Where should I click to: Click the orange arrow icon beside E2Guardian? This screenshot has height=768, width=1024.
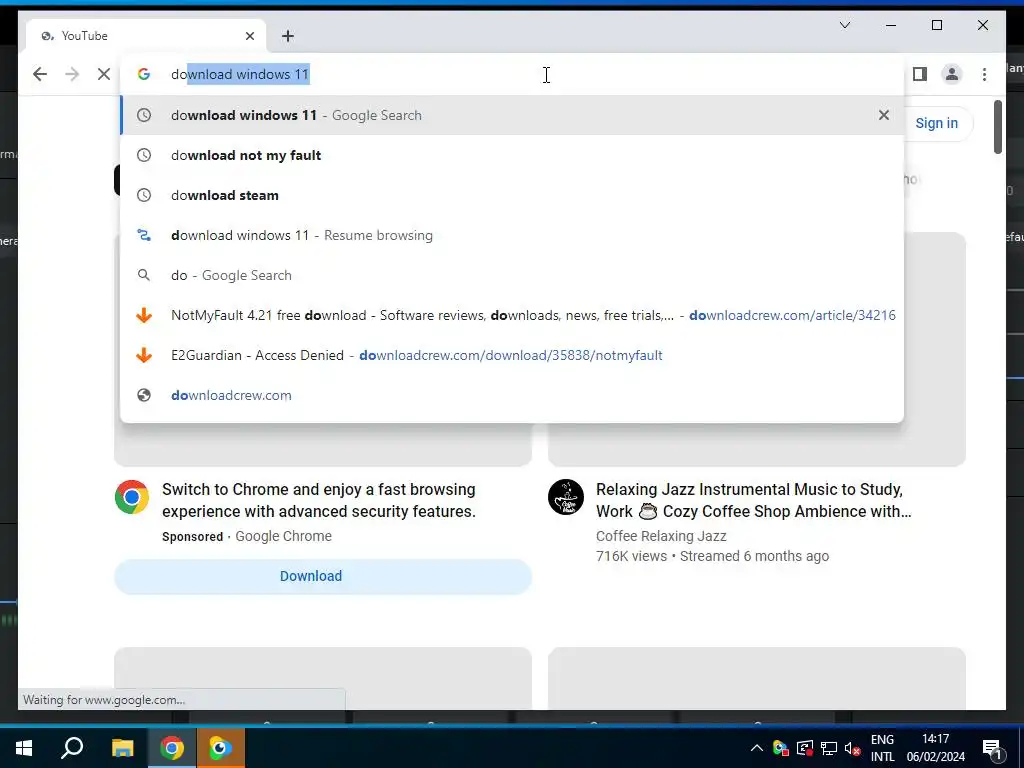(x=144, y=355)
